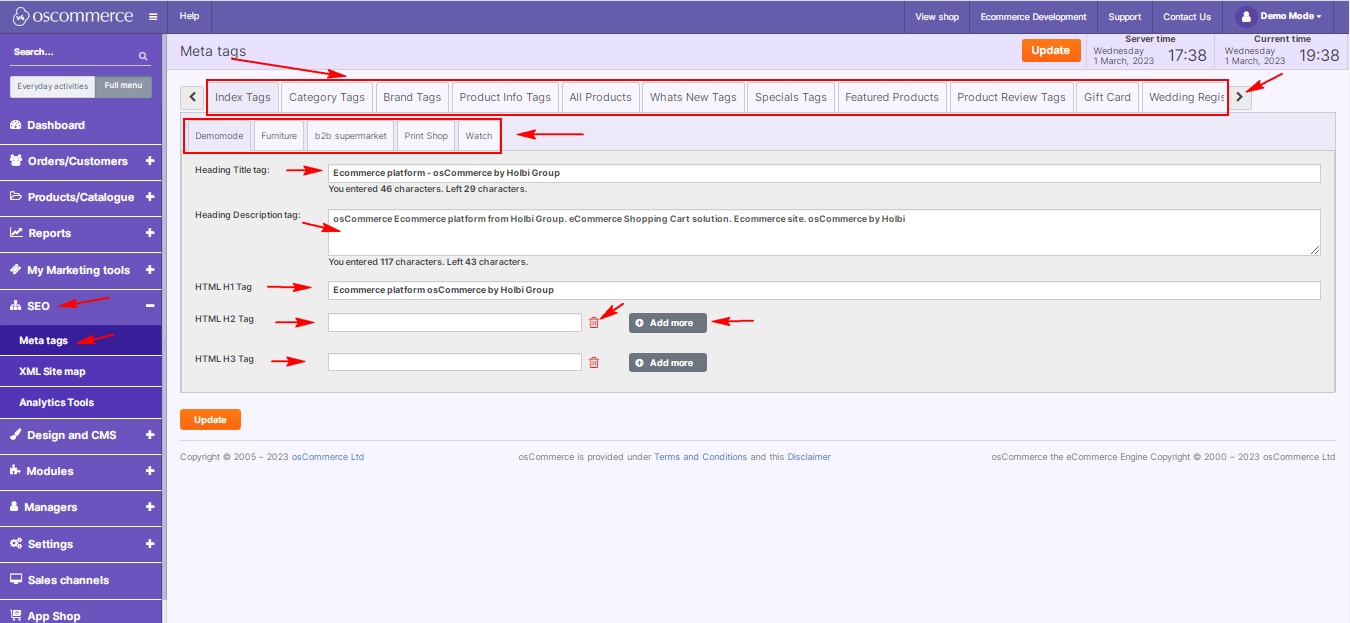Screen dimensions: 1350x623
Task: Expand Design and CMS section
Action: coord(150,435)
